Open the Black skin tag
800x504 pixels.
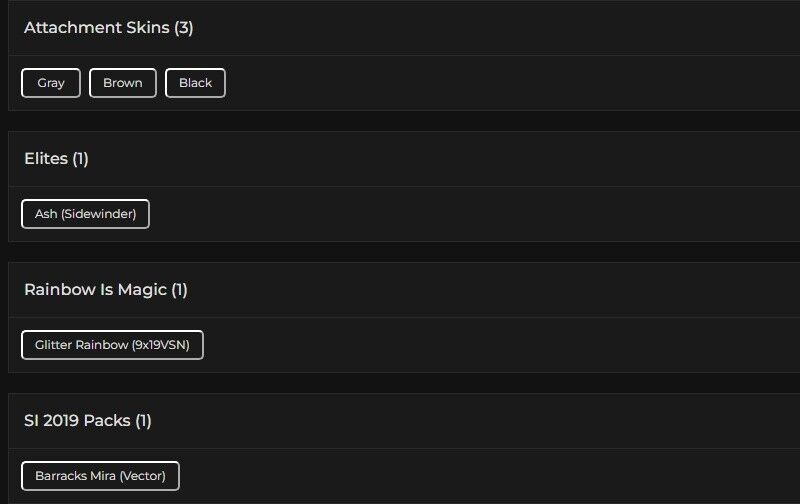tap(195, 83)
